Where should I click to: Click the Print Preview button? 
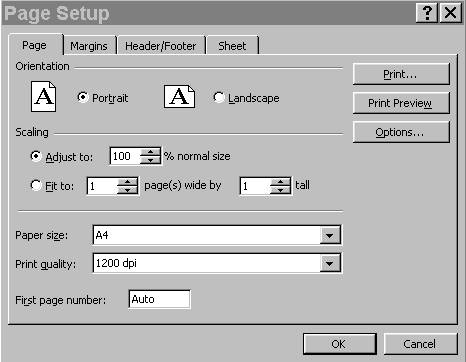(401, 103)
